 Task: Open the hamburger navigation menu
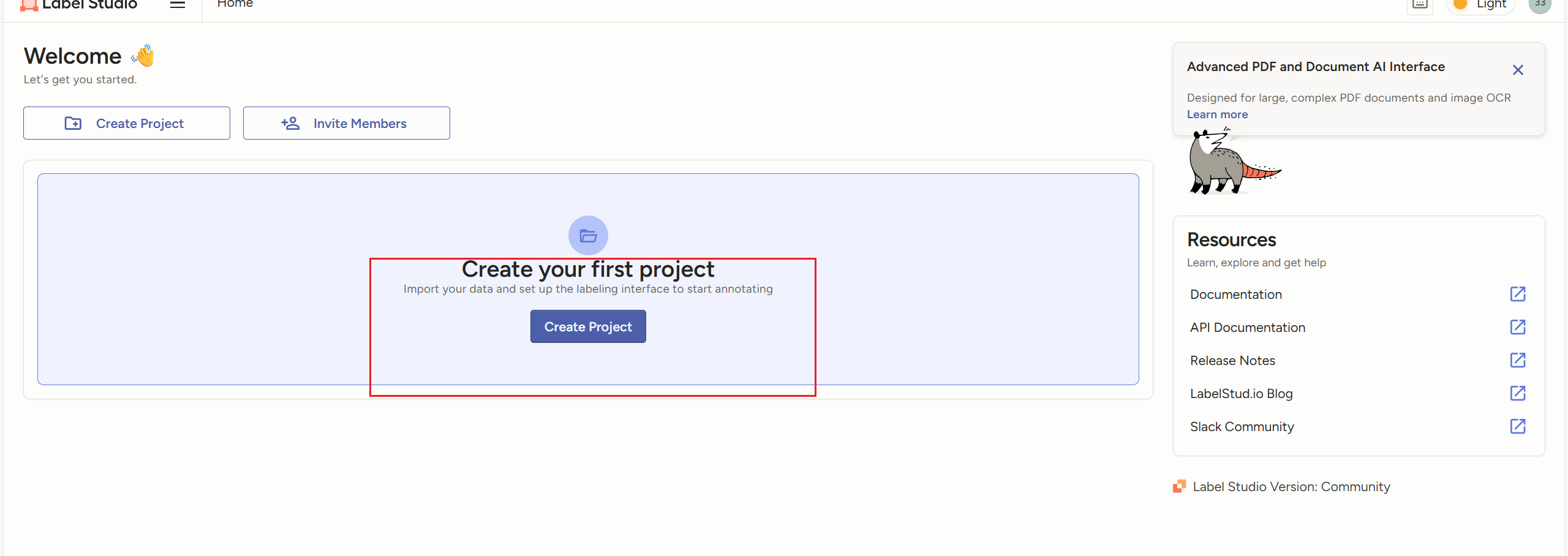[178, 4]
